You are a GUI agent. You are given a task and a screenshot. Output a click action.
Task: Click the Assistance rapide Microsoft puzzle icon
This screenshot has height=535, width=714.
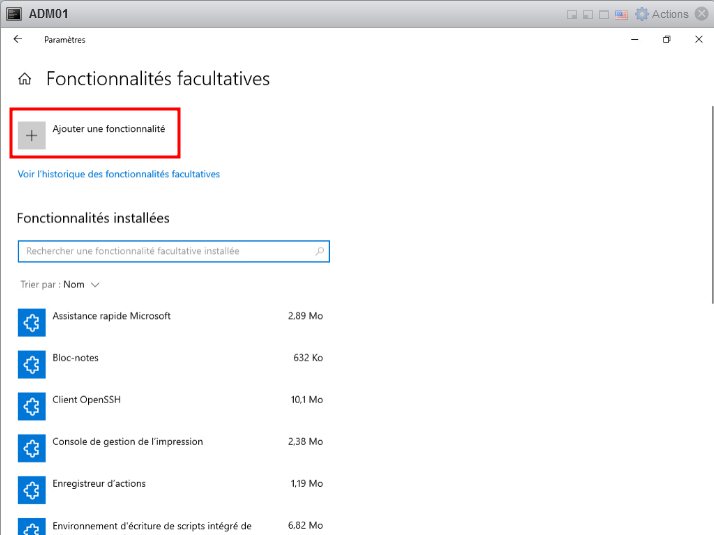coord(32,322)
